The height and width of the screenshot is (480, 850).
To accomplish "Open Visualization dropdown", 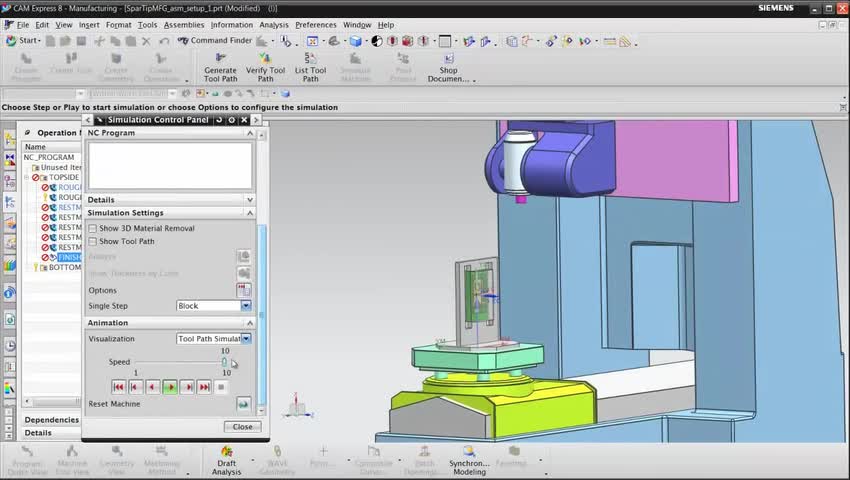I will tap(246, 338).
